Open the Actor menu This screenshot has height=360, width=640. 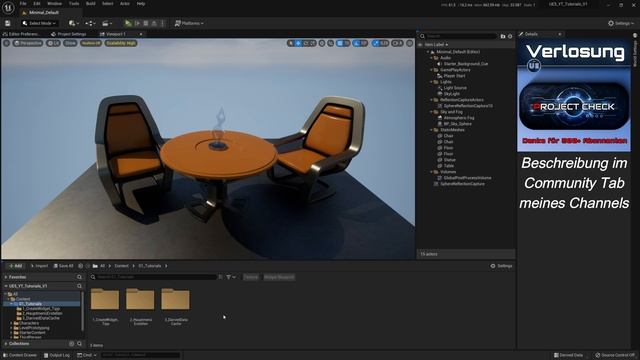pyautogui.click(x=125, y=4)
